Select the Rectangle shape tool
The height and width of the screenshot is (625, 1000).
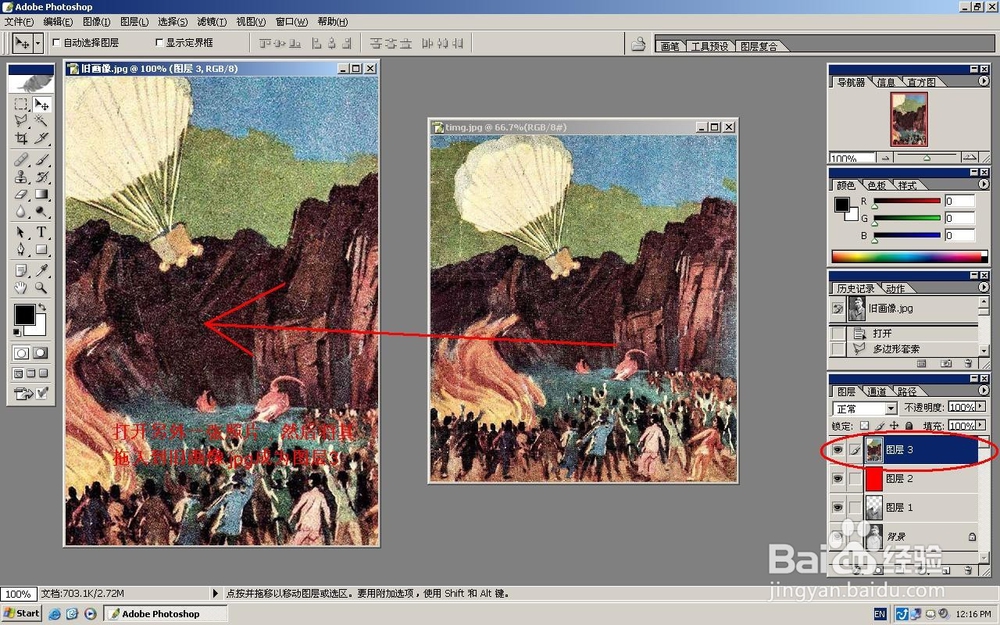click(41, 249)
